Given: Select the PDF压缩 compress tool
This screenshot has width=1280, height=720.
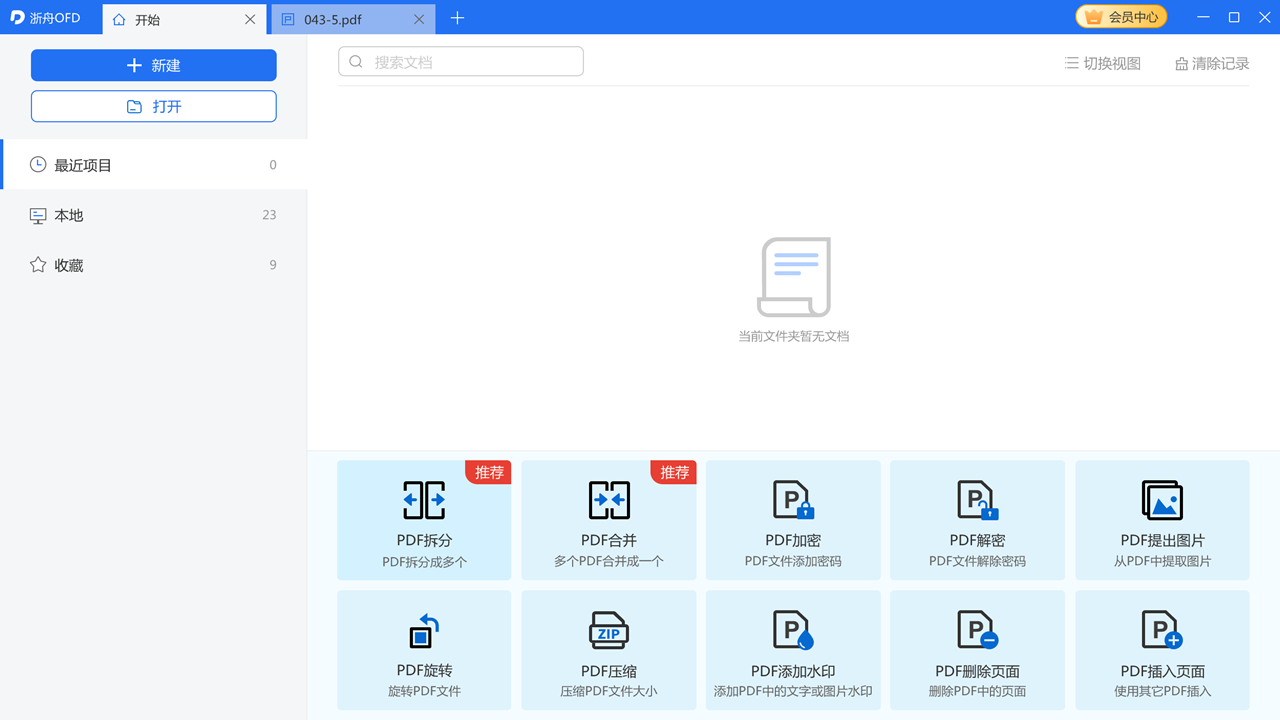Looking at the screenshot, I should pyautogui.click(x=608, y=650).
